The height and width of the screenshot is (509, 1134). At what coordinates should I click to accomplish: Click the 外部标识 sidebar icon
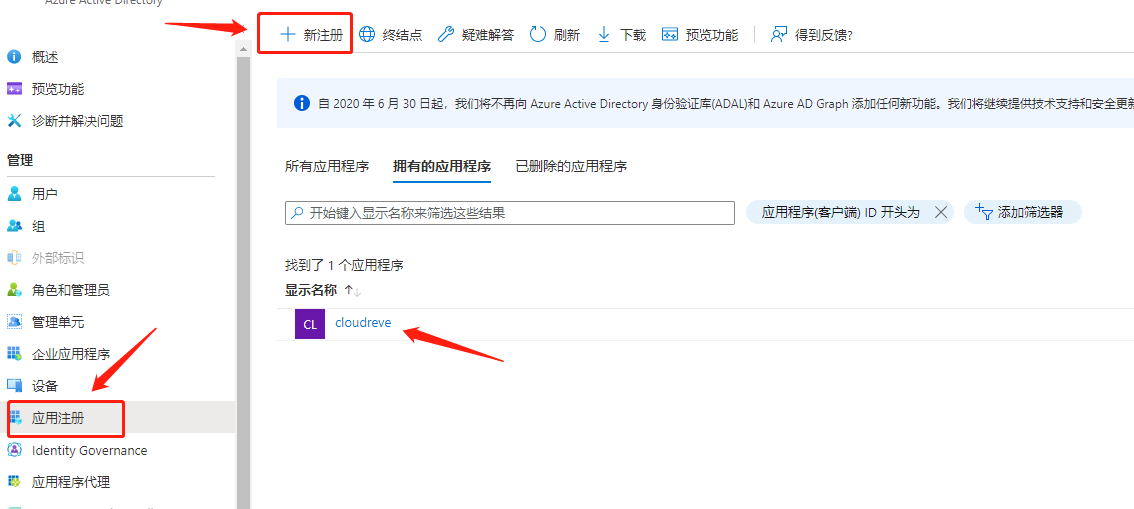[x=14, y=257]
